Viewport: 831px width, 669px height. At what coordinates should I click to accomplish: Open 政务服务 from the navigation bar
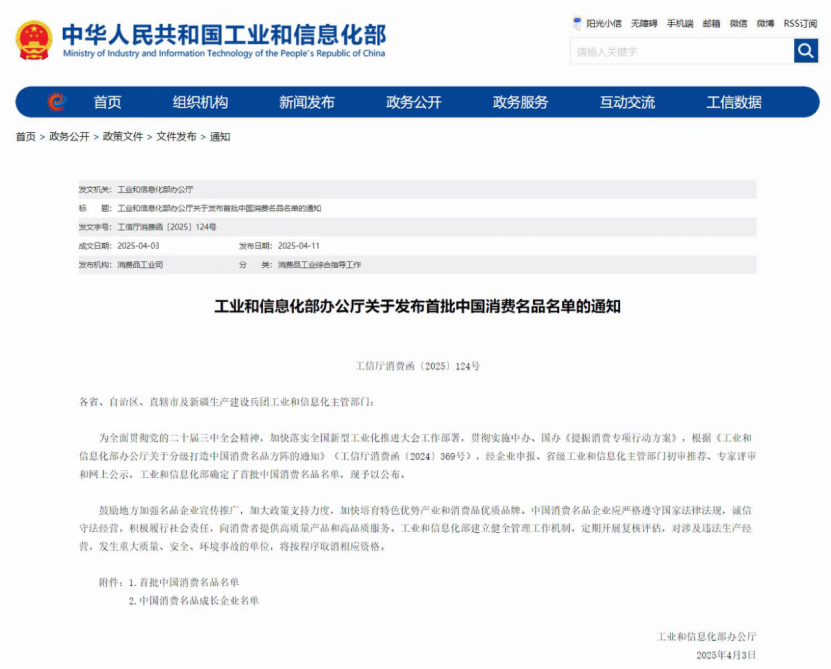click(520, 102)
